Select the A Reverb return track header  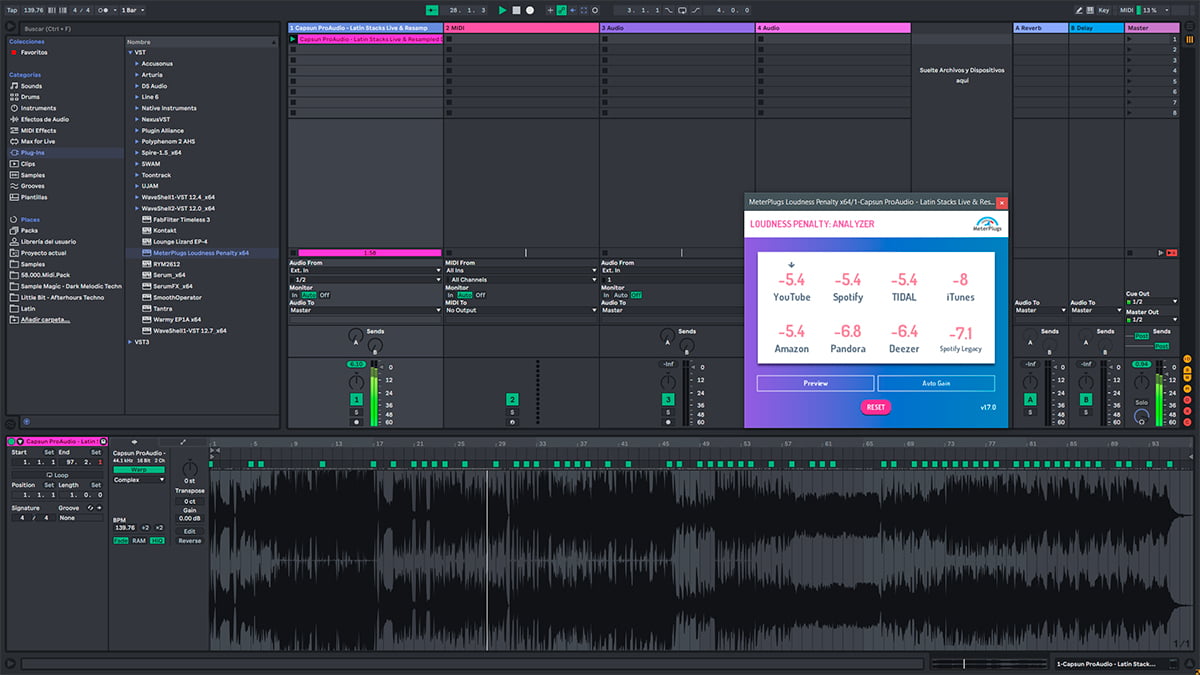point(1041,28)
